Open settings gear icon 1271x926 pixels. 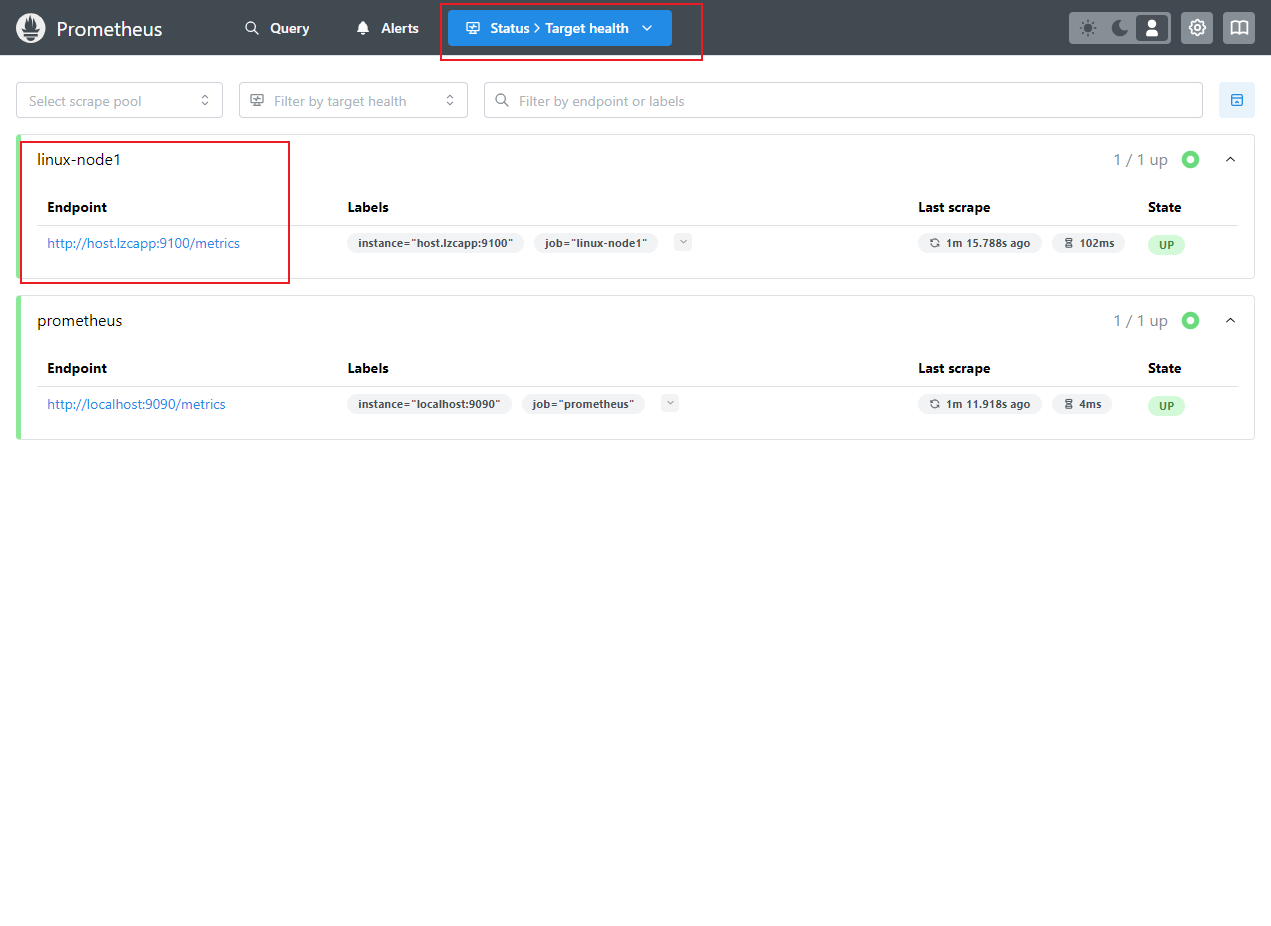(x=1197, y=28)
